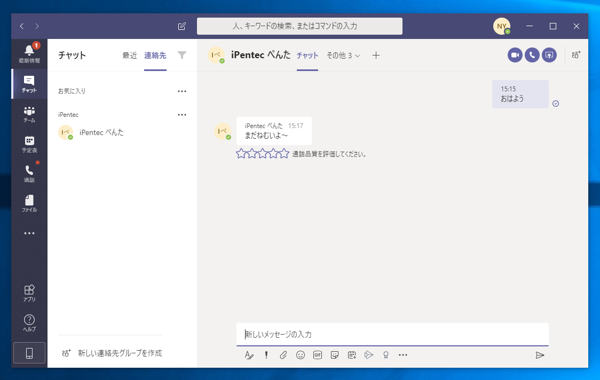Click the iPentec ぺんた header avatar
This screenshot has height=380, width=600.
click(x=216, y=55)
